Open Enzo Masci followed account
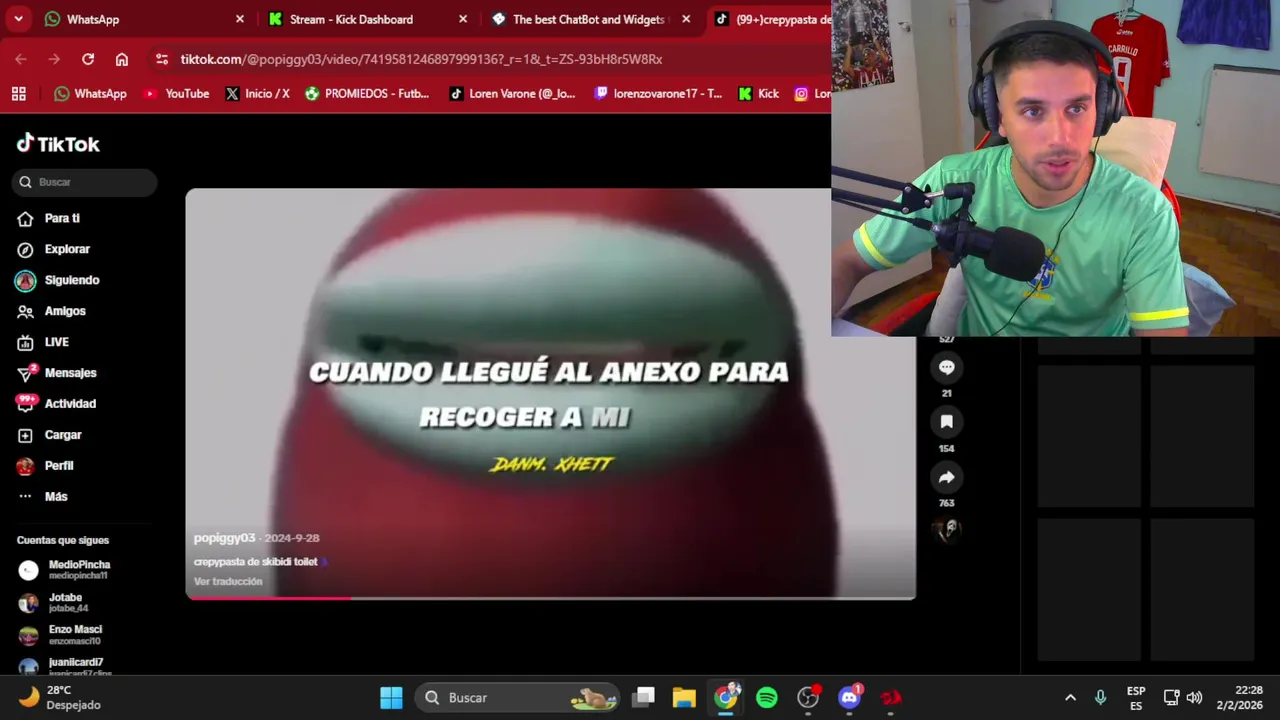 [x=61, y=634]
